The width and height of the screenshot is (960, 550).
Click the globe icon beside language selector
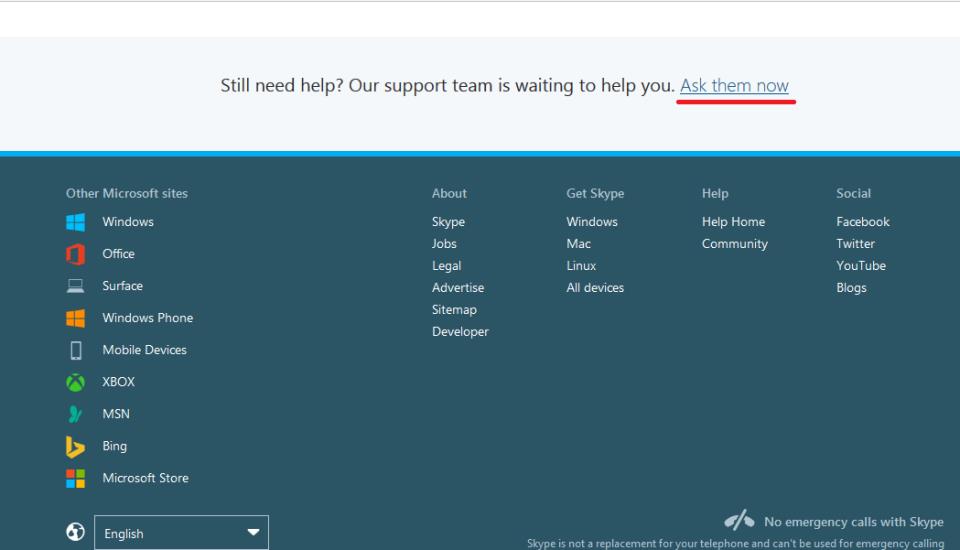pyautogui.click(x=75, y=532)
